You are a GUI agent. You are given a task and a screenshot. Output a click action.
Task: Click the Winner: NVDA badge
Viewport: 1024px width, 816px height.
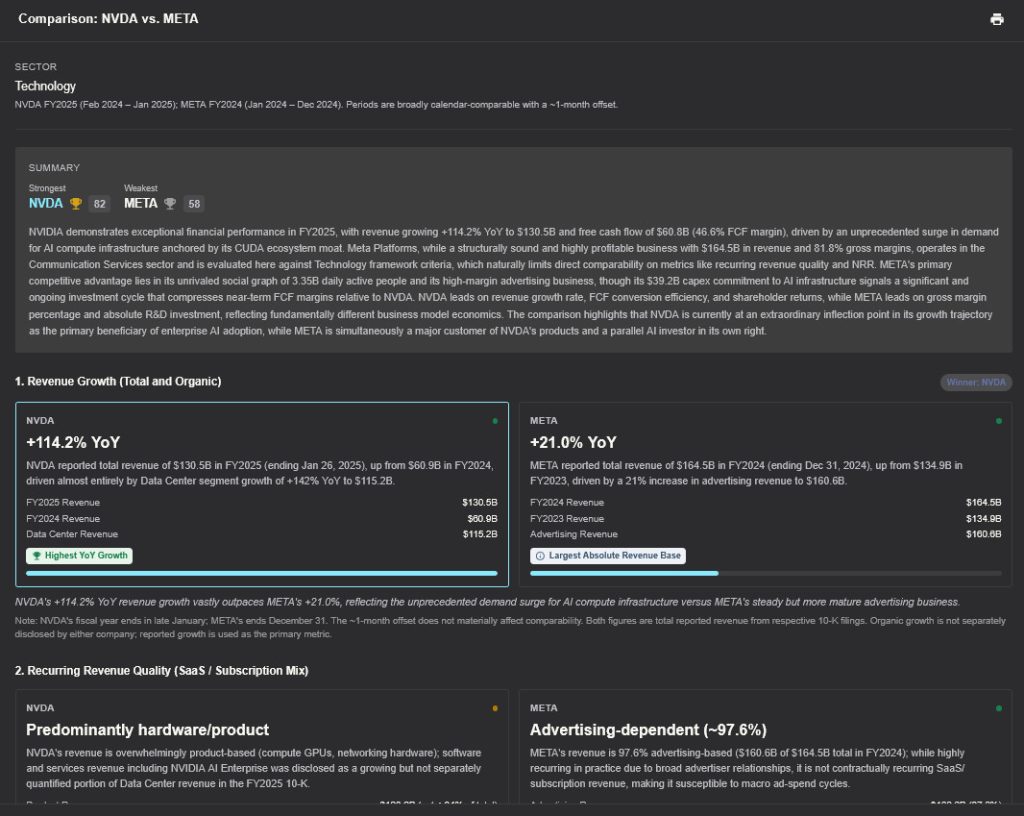pyautogui.click(x=976, y=382)
